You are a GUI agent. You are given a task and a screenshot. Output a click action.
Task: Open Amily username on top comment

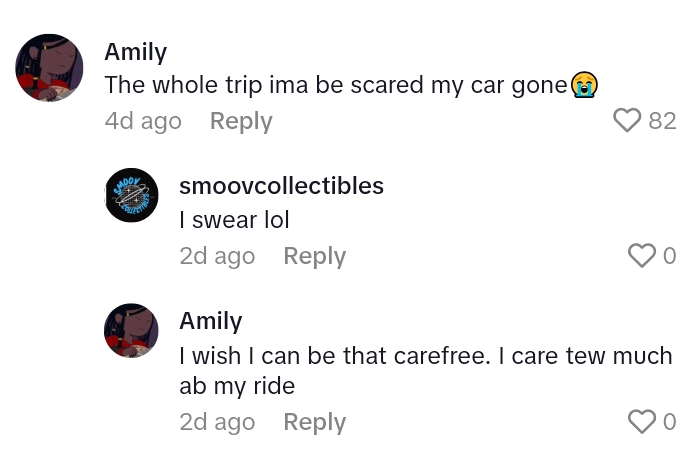(x=135, y=52)
